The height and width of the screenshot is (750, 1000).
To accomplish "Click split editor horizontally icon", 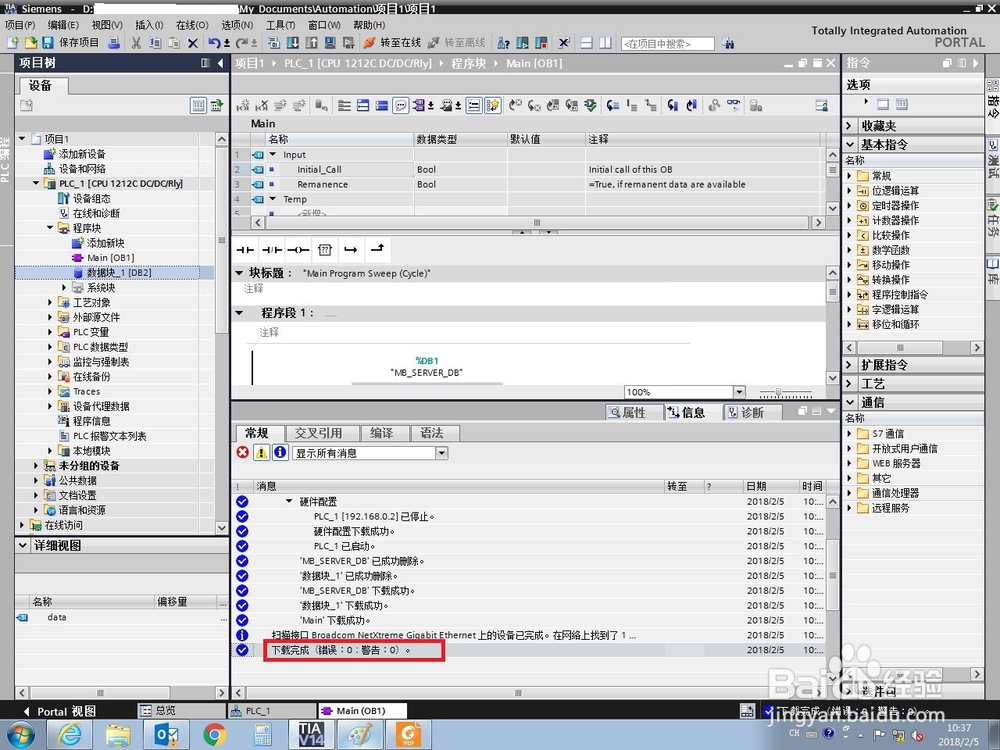I will tap(586, 43).
